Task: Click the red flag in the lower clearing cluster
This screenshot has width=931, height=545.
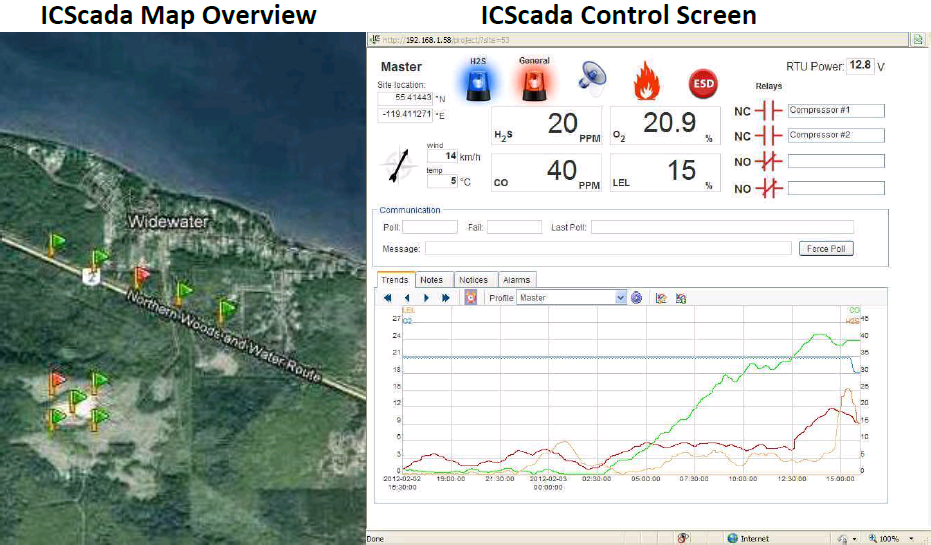Action: coord(56,380)
